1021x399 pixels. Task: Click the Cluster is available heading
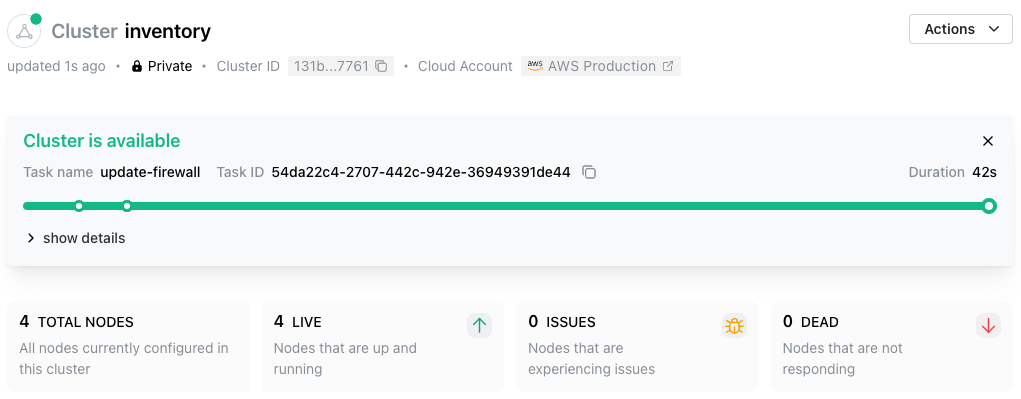pos(102,141)
